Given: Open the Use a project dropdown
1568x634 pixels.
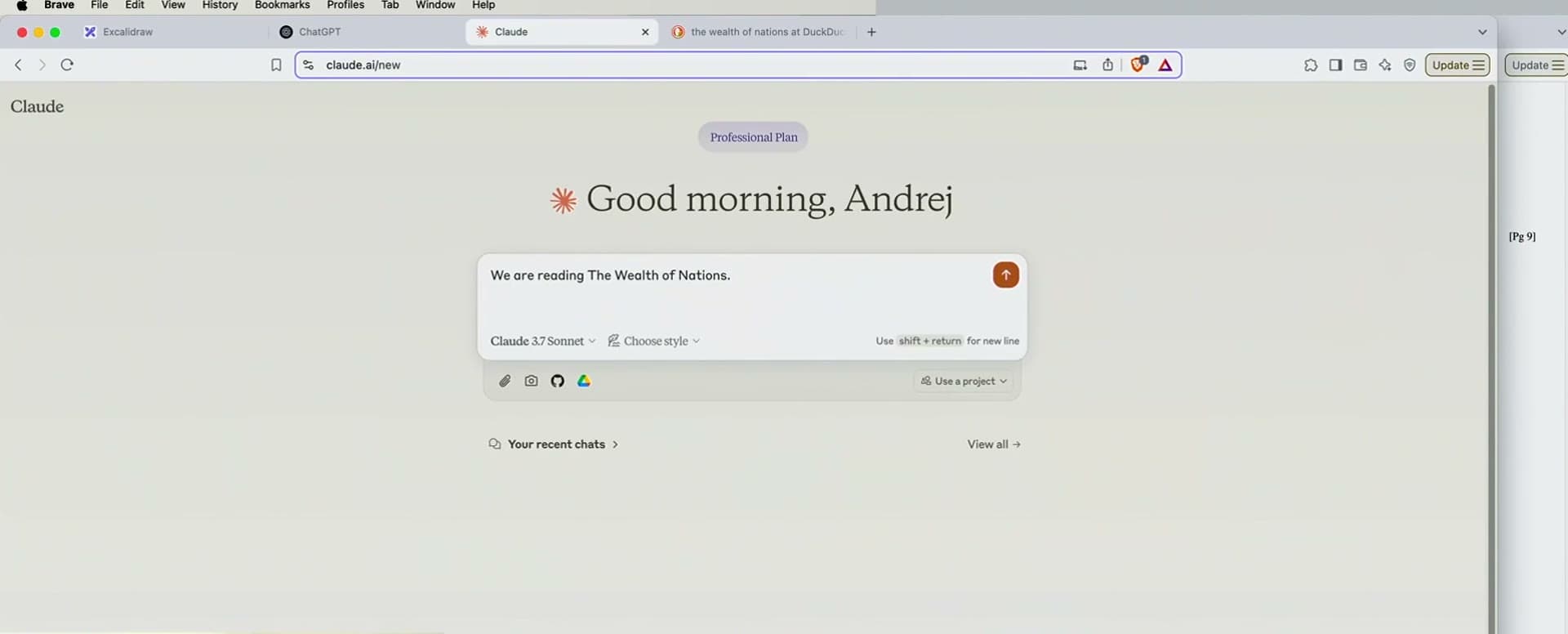Looking at the screenshot, I should 964,381.
